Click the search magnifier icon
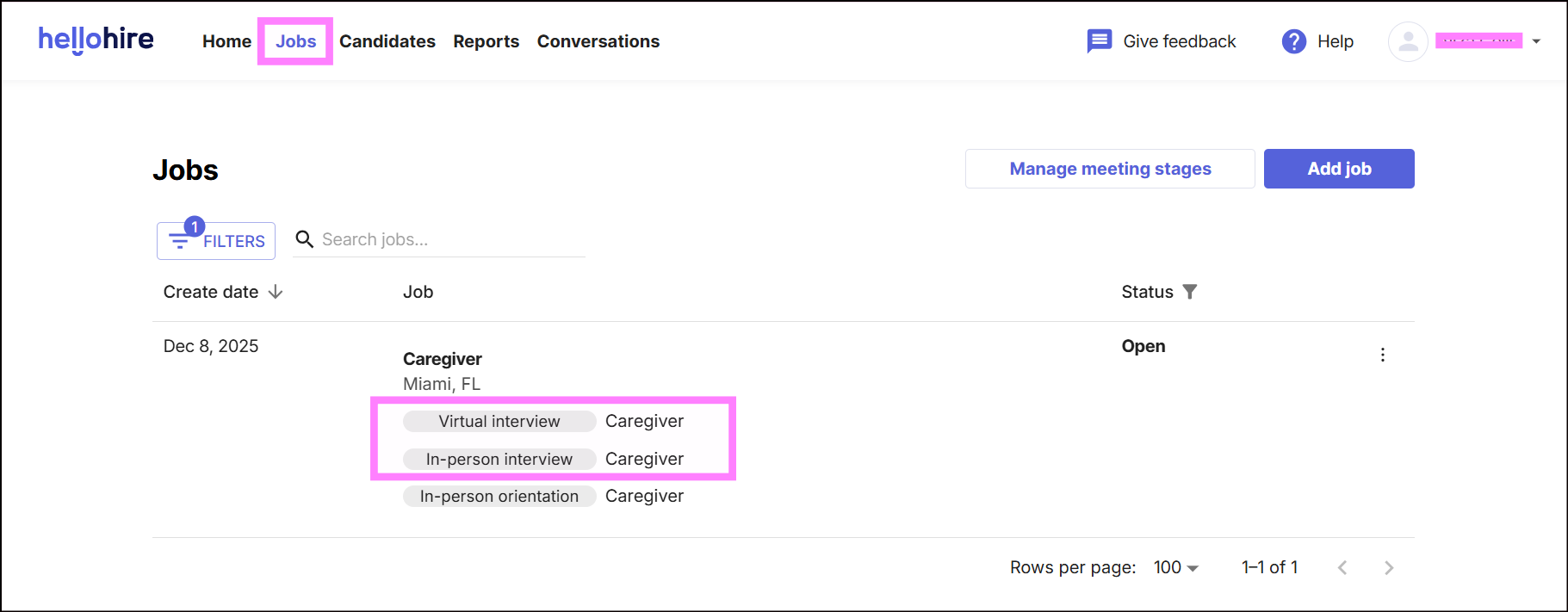Viewport: 1568px width, 612px height. tap(304, 238)
